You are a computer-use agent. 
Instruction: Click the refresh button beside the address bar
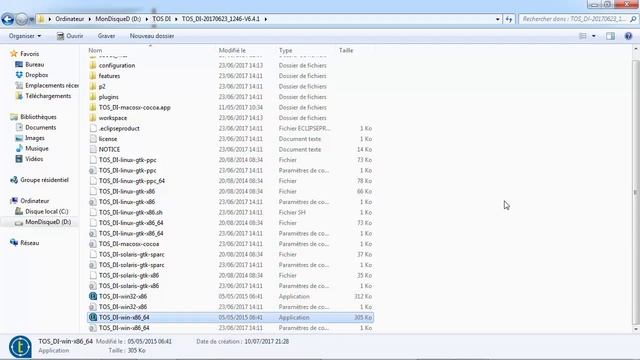click(x=509, y=19)
